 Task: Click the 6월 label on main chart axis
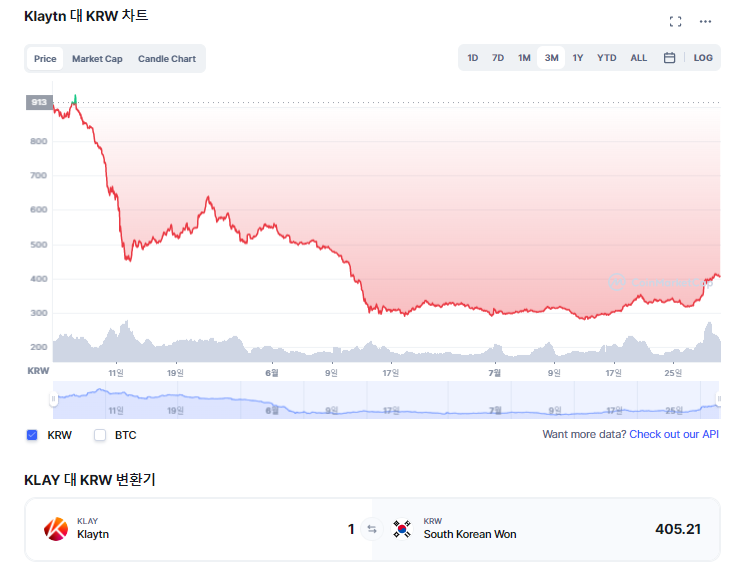point(271,373)
